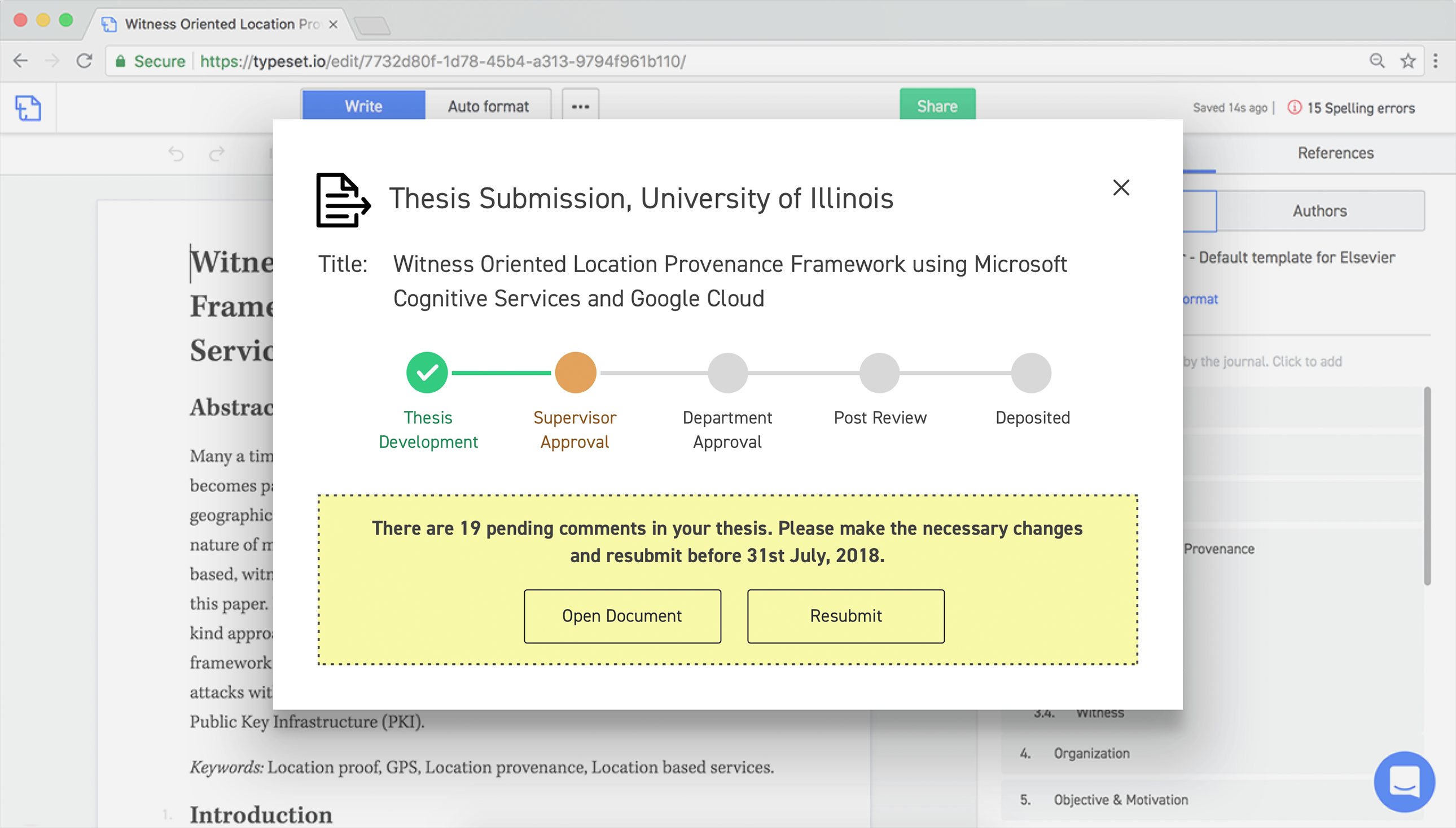Select the Authors section button
This screenshot has width=1456, height=828.
(1319, 211)
